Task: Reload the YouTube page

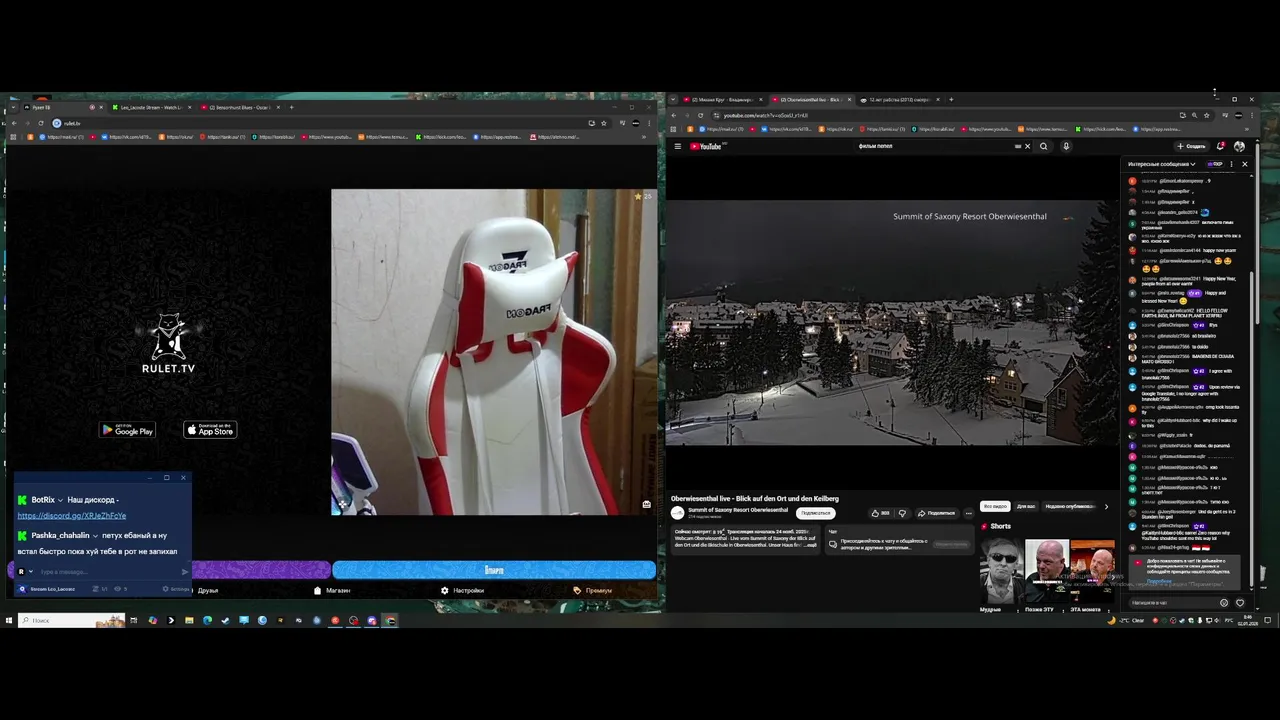Action: tap(701, 115)
